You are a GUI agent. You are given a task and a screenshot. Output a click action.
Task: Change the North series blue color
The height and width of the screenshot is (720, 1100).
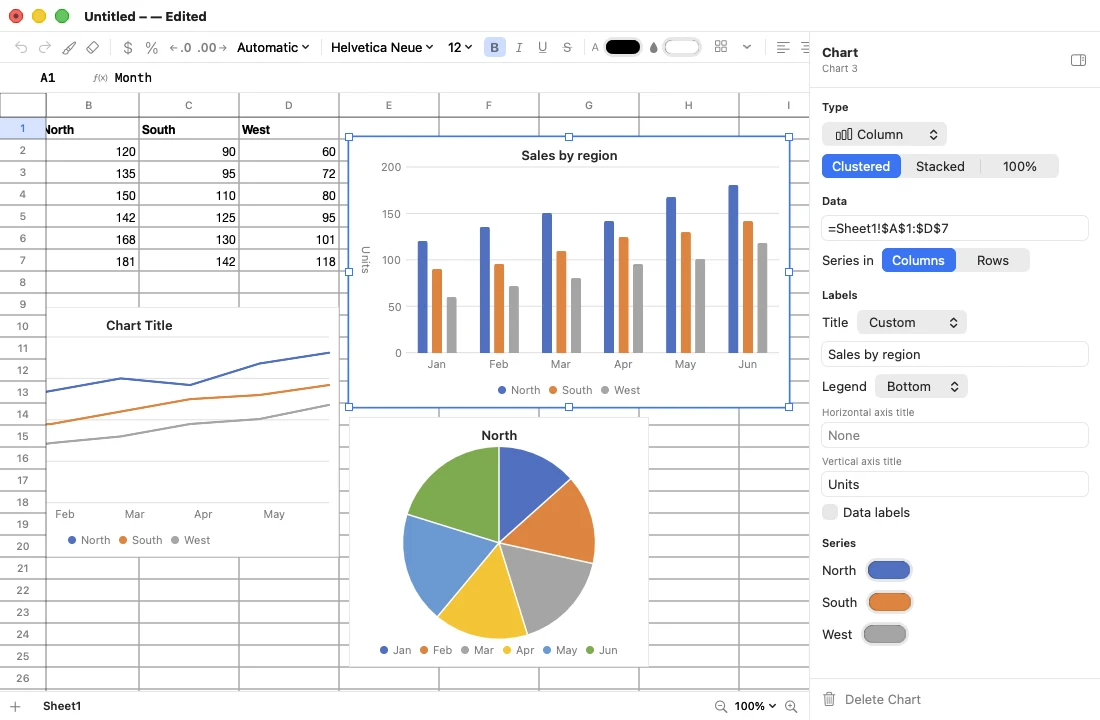(x=889, y=570)
